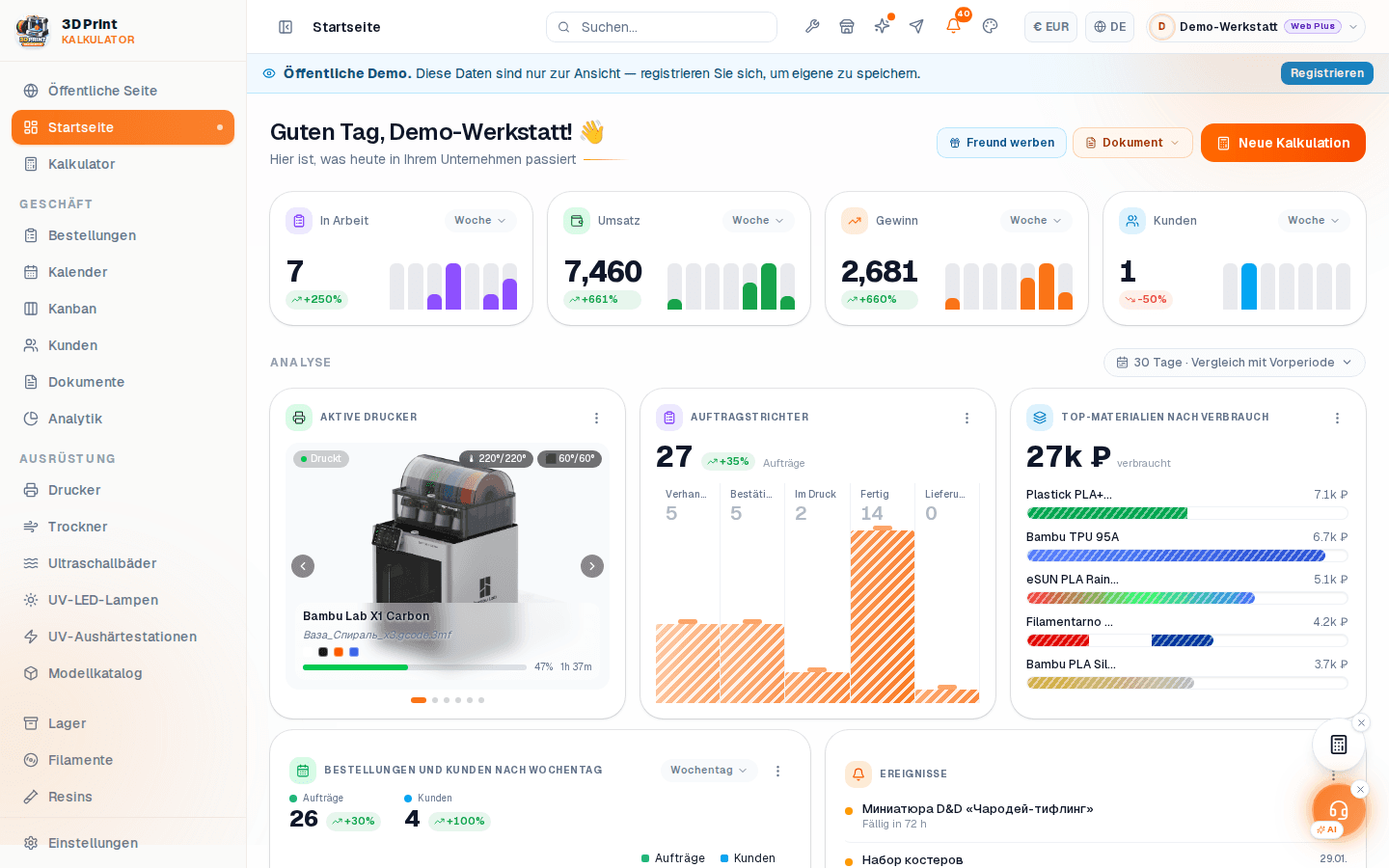Open Active Printers card options menu

(x=596, y=418)
